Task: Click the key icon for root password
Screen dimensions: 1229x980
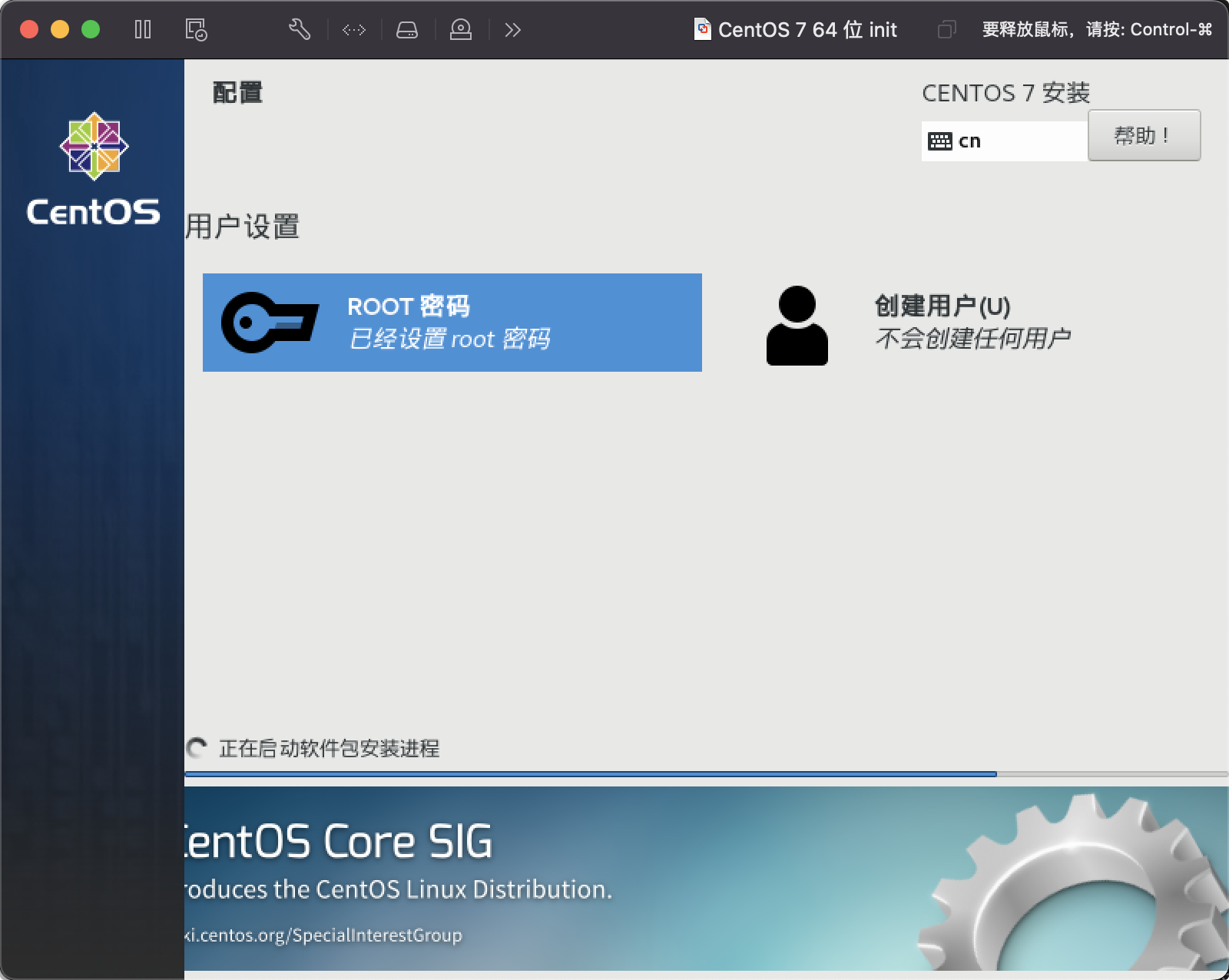Action: click(x=269, y=323)
